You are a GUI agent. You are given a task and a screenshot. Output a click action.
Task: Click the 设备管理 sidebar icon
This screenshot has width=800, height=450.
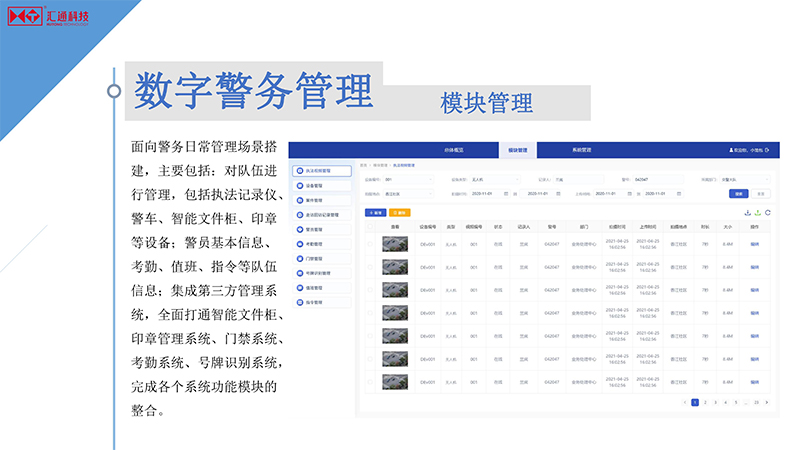[299, 186]
